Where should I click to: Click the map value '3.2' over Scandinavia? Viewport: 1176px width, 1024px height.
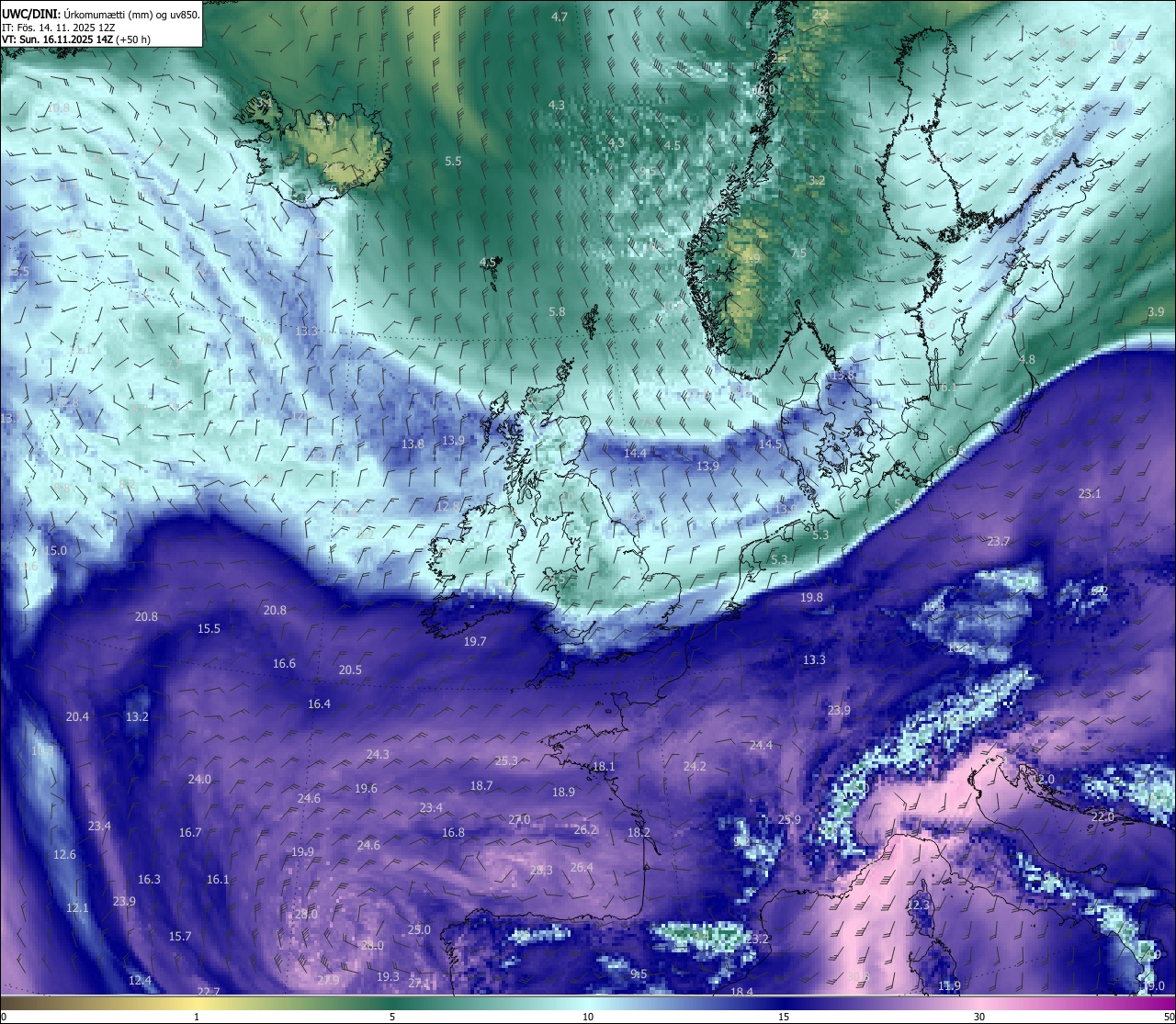click(x=817, y=181)
